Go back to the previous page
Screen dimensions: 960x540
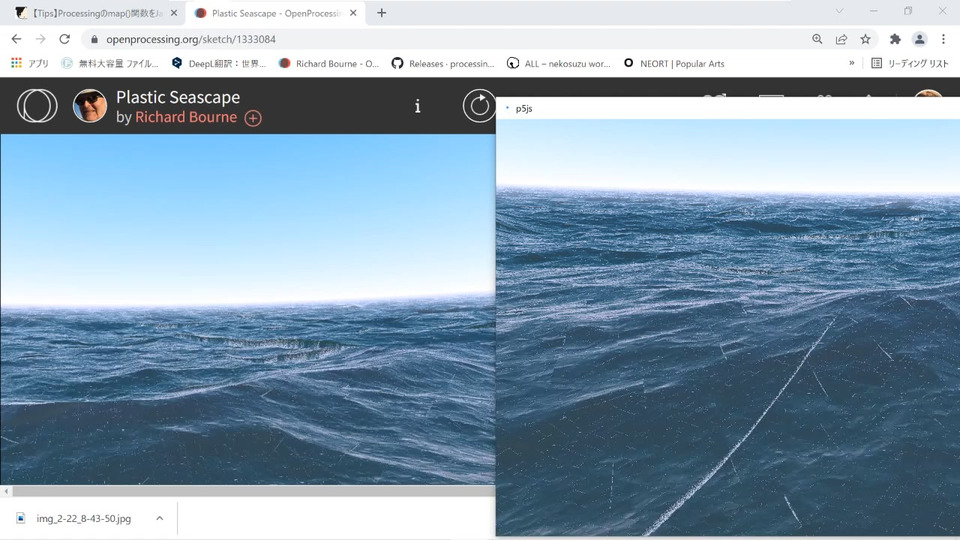(x=17, y=39)
